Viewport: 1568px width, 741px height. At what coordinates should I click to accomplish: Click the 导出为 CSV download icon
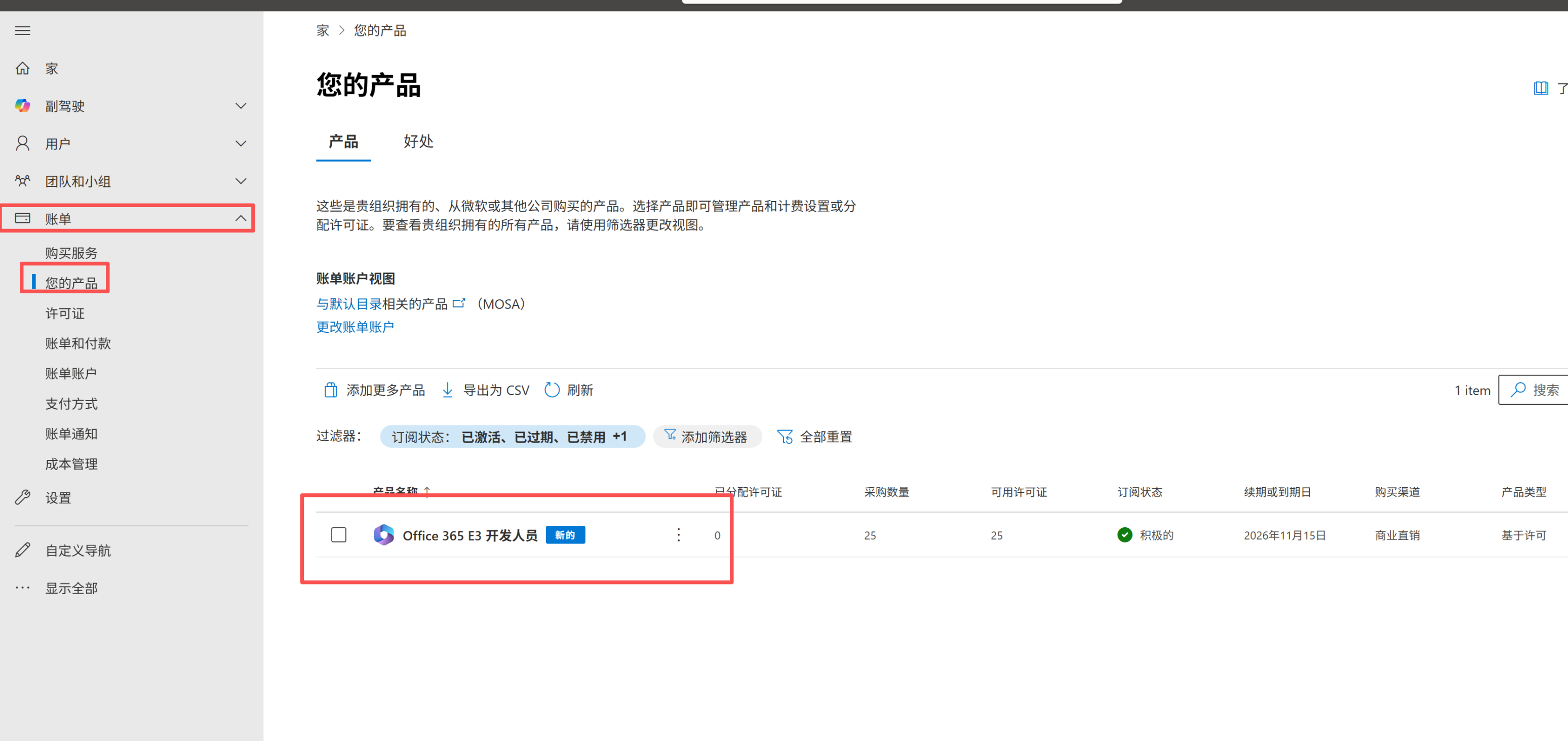447,389
